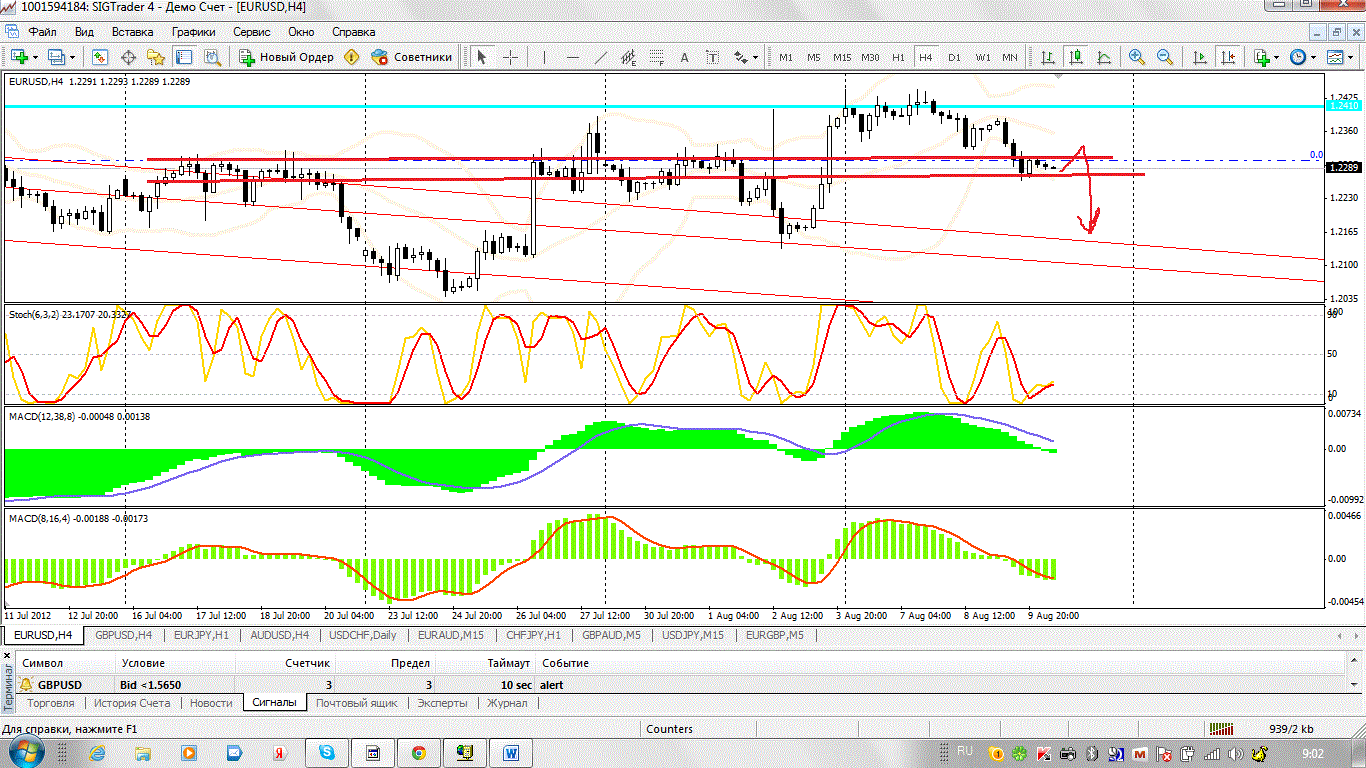Screen dimensions: 1366x768
Task: Select the Crosshair cursor tool
Action: pyautogui.click(x=510, y=57)
